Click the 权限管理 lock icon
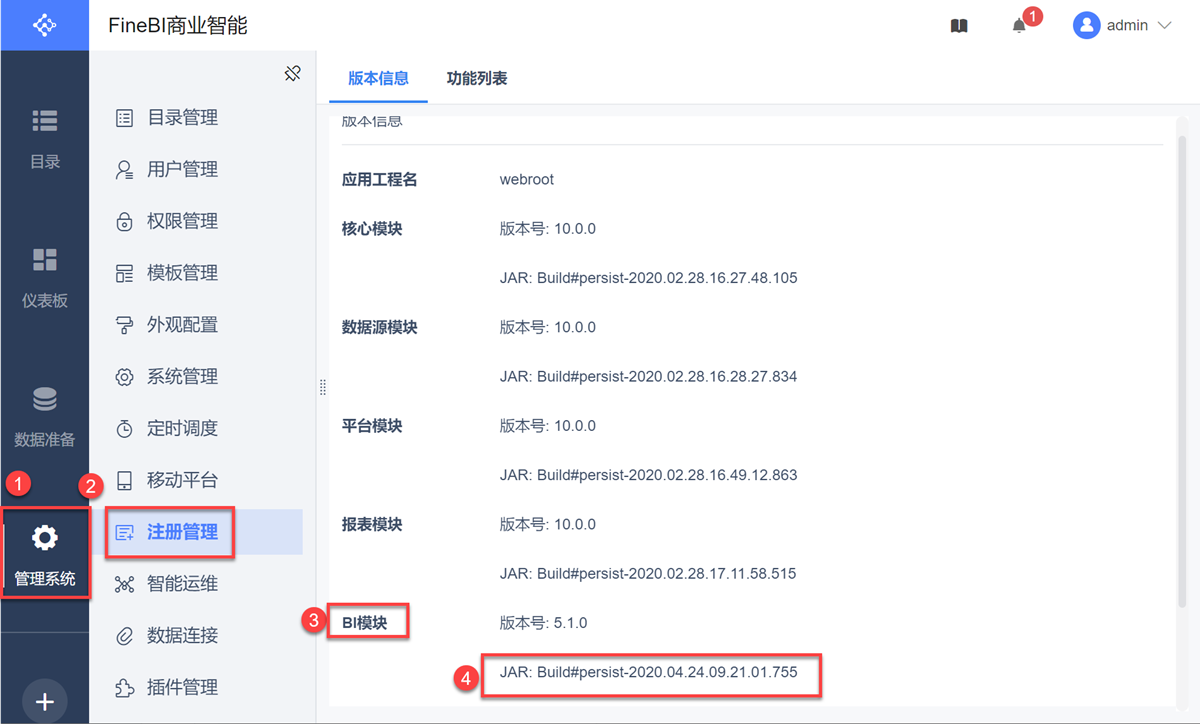1200x724 pixels. [x=124, y=221]
